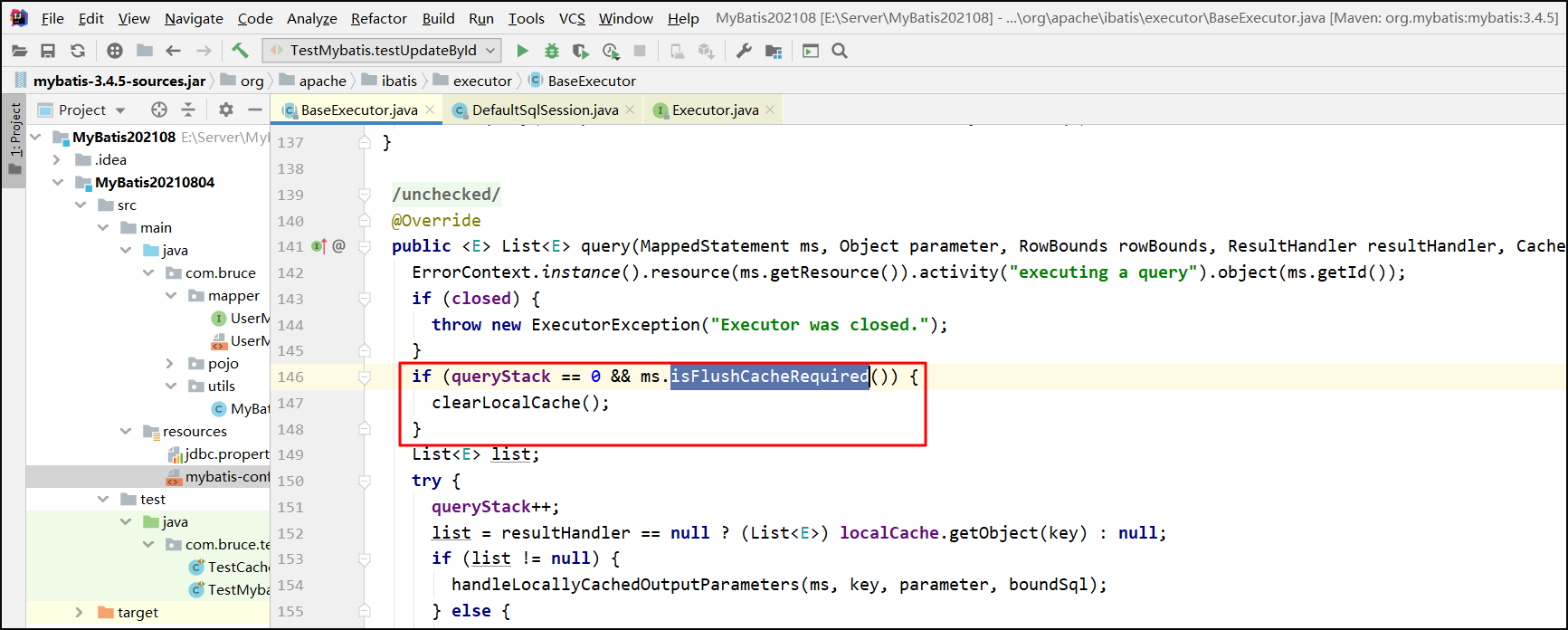Save all files with the floppy disk icon
This screenshot has height=630, width=1568.
click(x=48, y=52)
